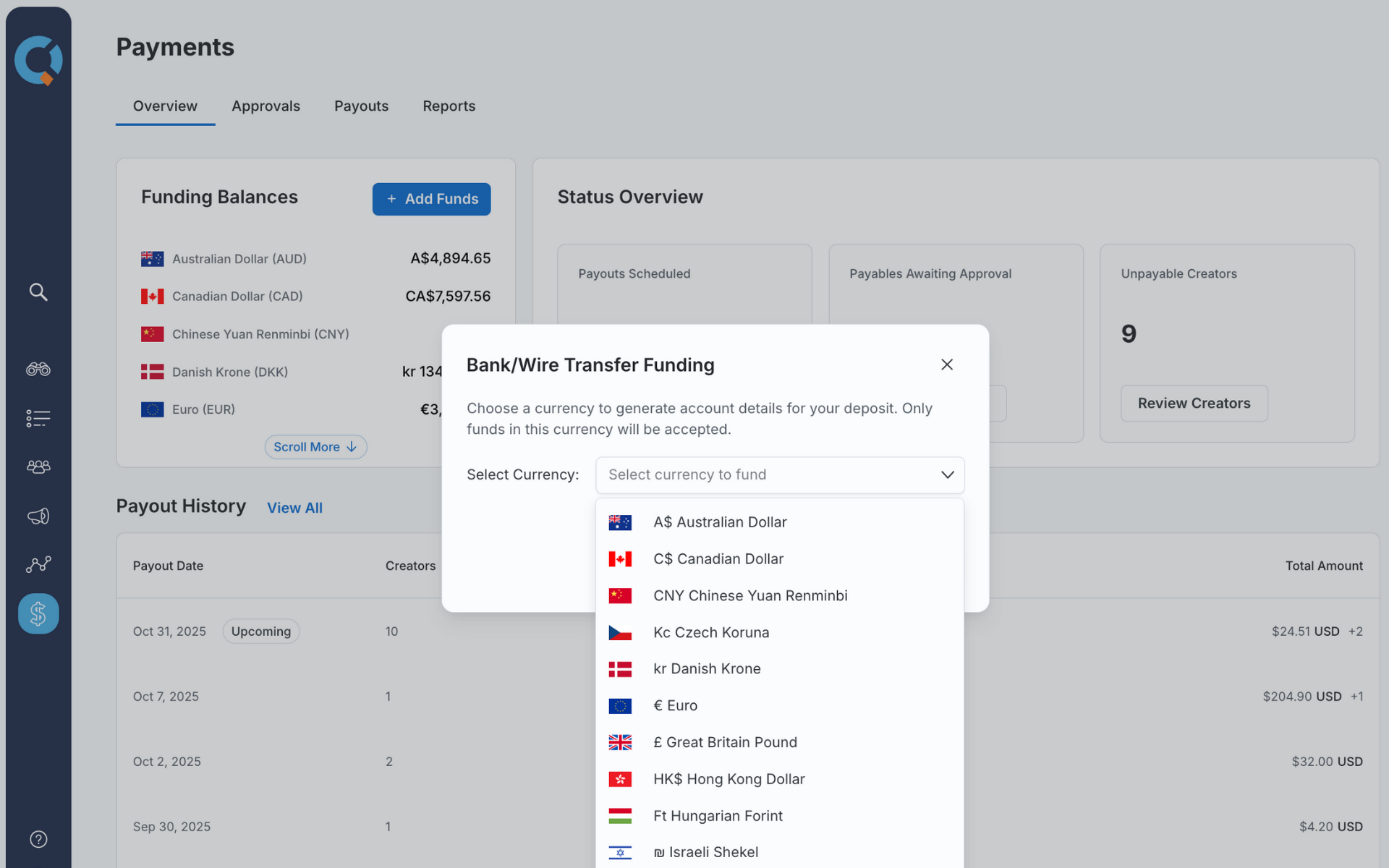The height and width of the screenshot is (868, 1389).
Task: Open help via the question mark icon
Action: 38,839
